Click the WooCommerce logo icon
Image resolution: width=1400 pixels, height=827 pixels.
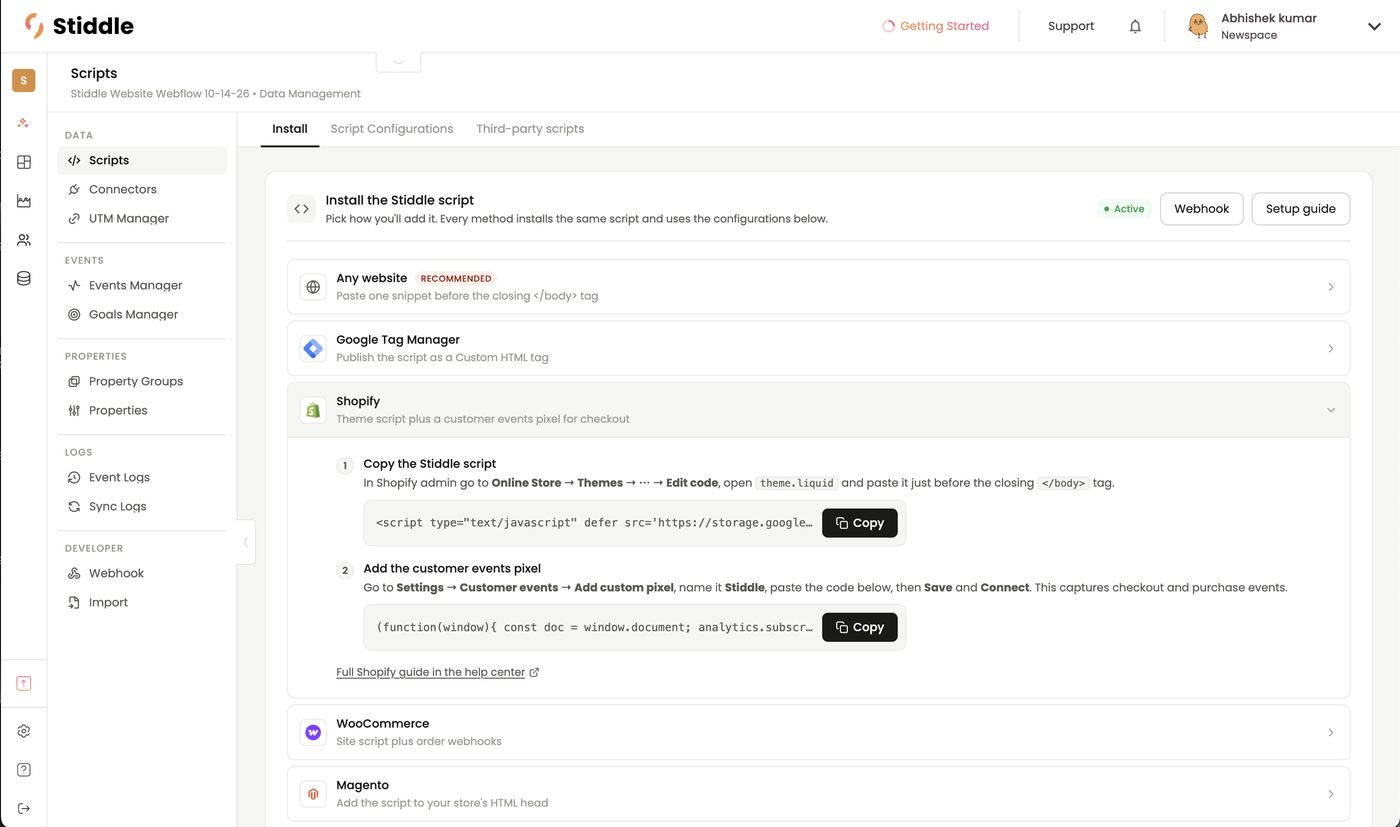313,732
